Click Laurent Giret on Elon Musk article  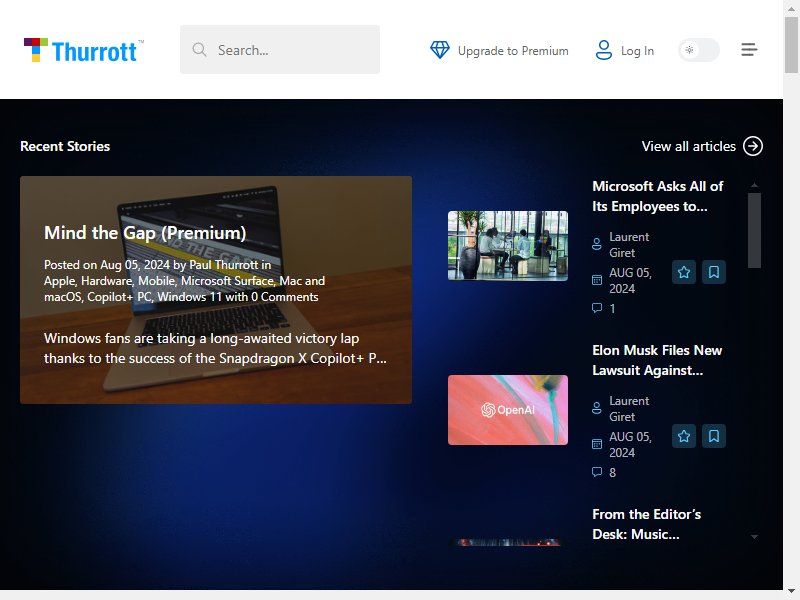point(629,409)
